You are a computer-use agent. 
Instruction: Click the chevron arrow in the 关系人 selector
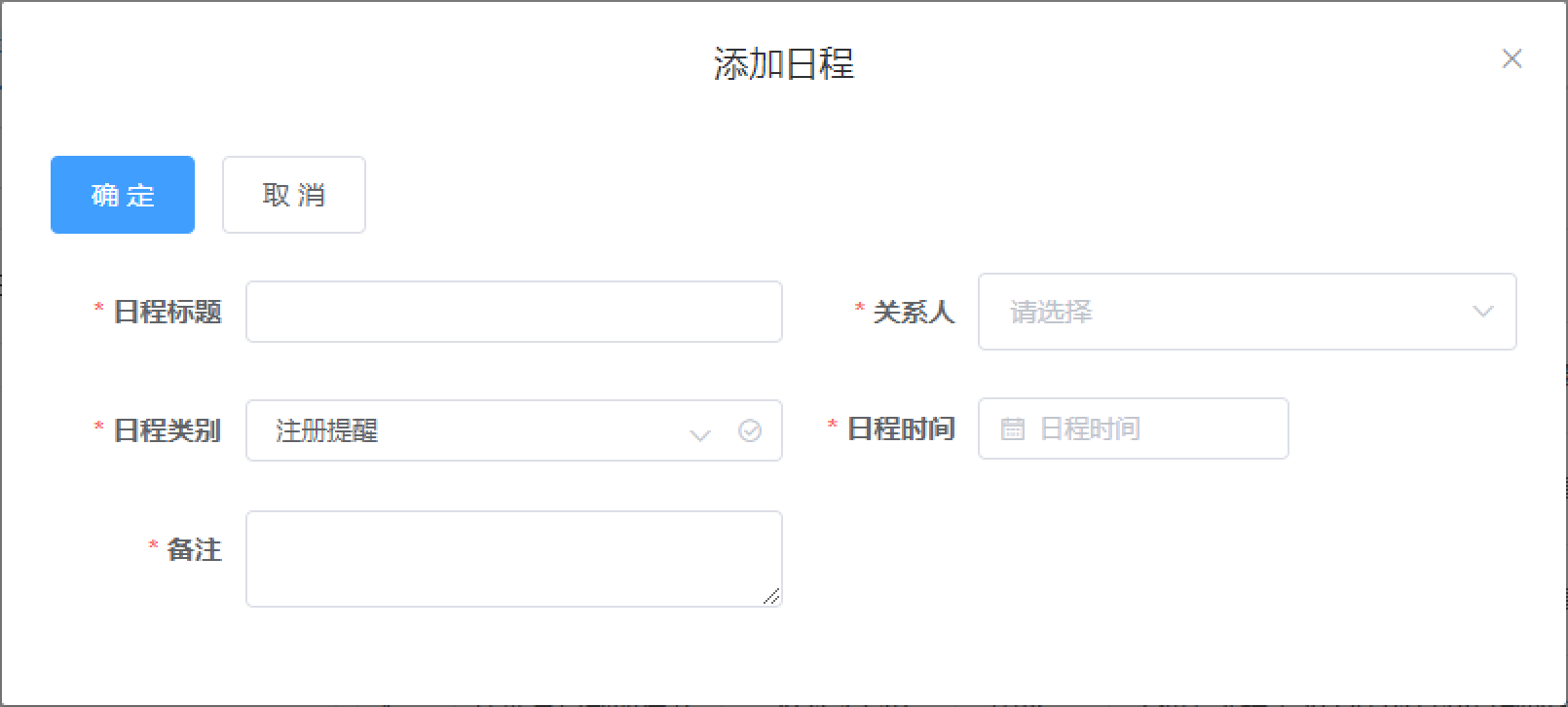[1483, 312]
